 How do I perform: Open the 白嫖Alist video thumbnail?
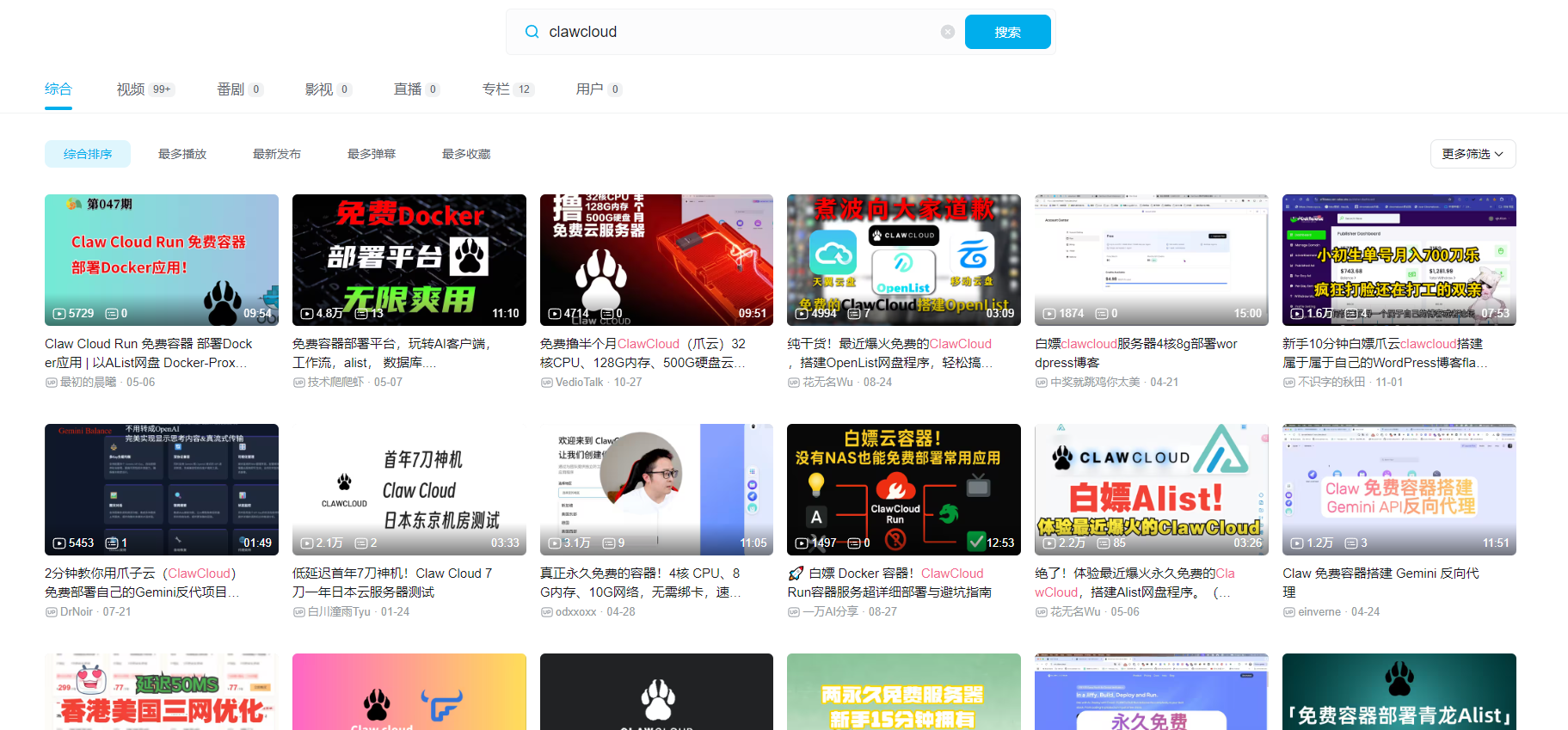tap(1151, 489)
